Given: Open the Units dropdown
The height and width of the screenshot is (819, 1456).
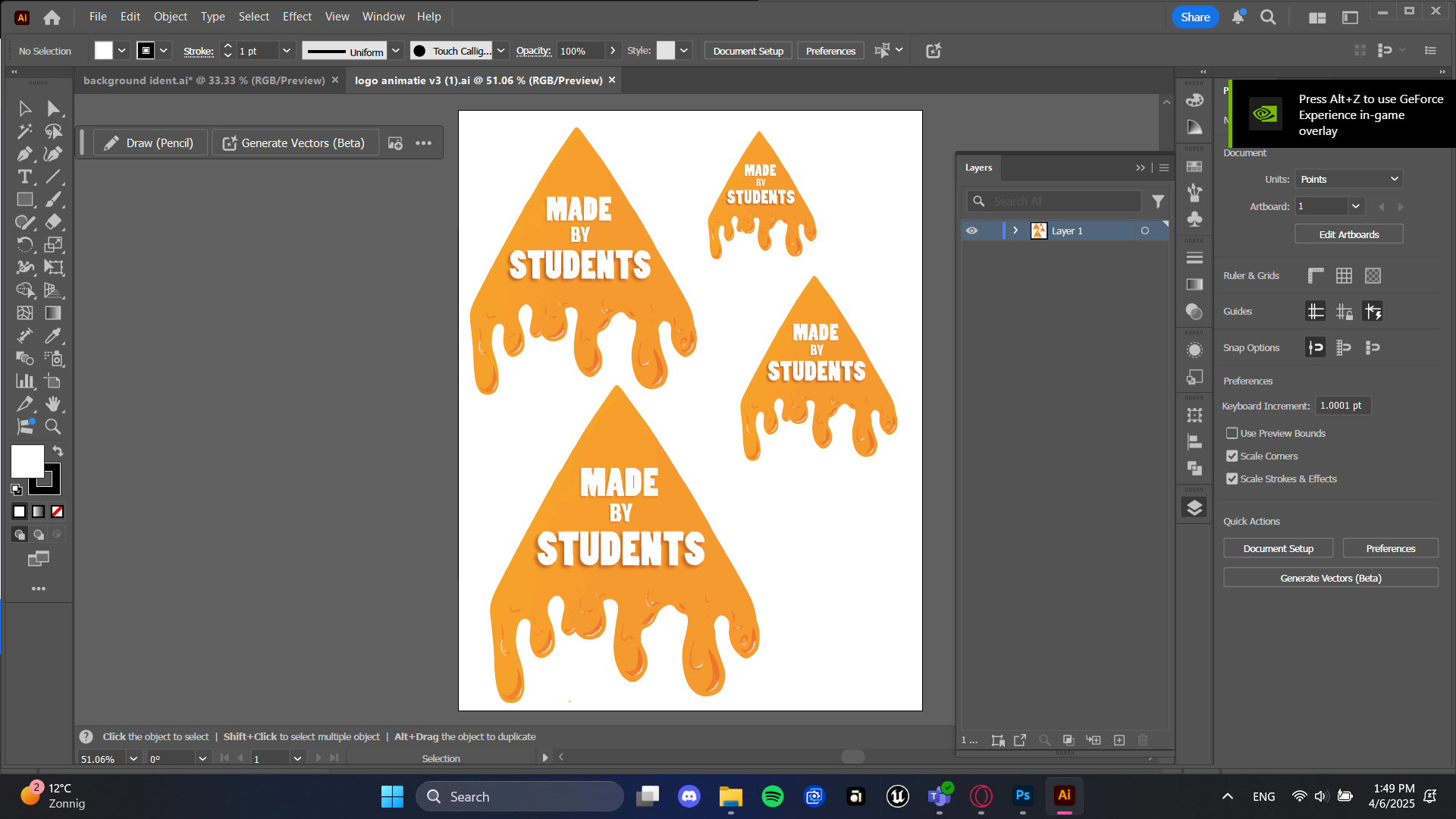Looking at the screenshot, I should (x=1348, y=179).
